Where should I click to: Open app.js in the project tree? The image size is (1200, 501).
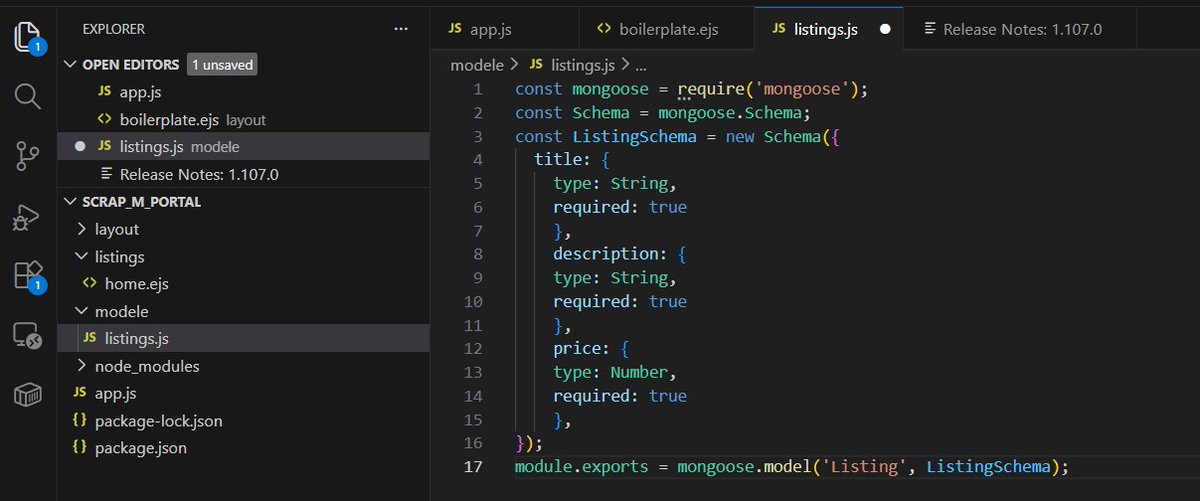point(244,393)
